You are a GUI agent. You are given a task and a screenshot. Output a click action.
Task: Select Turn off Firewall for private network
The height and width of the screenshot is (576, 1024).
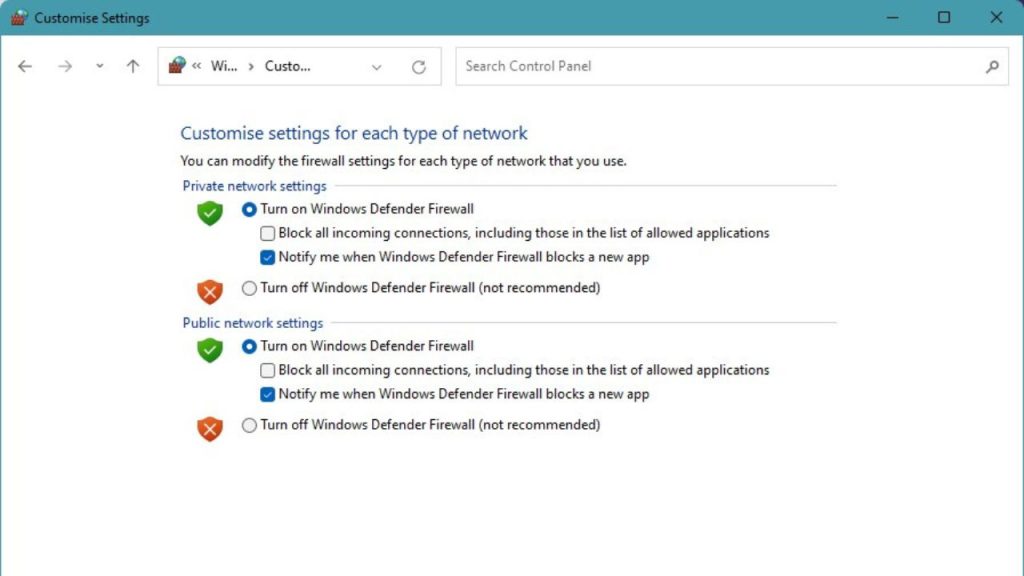point(249,288)
